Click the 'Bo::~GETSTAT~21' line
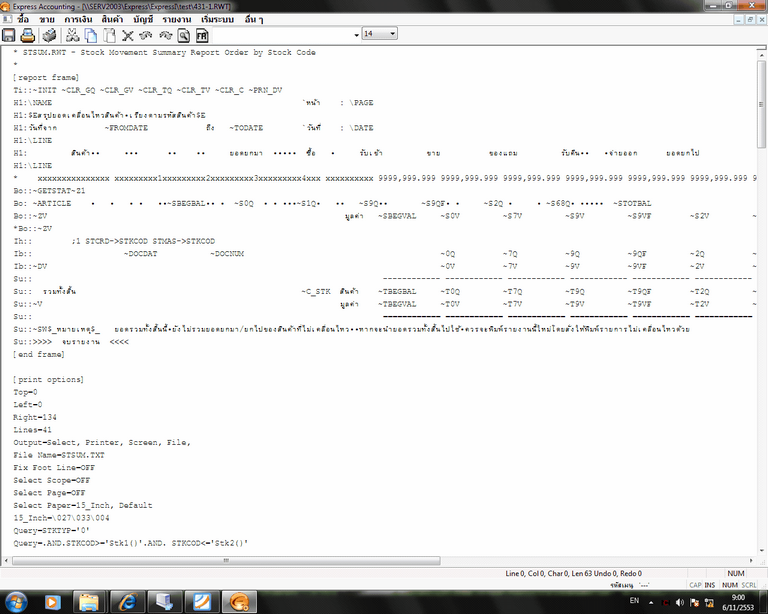Screen dimensions: 768x614 click(49, 190)
